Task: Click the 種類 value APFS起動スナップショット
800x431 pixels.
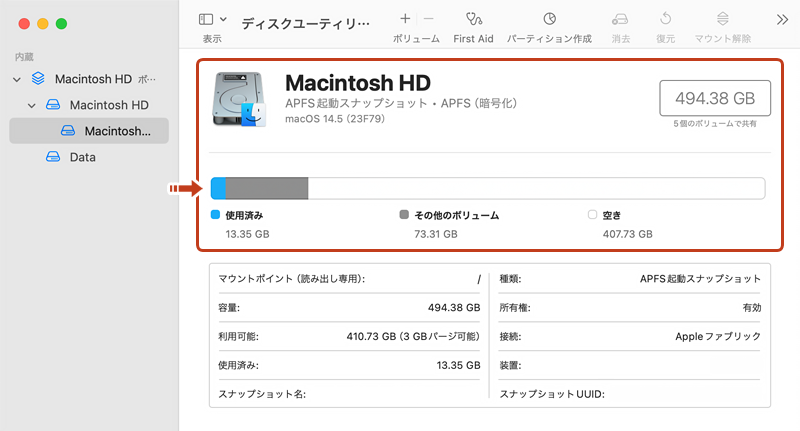Action: point(701,279)
